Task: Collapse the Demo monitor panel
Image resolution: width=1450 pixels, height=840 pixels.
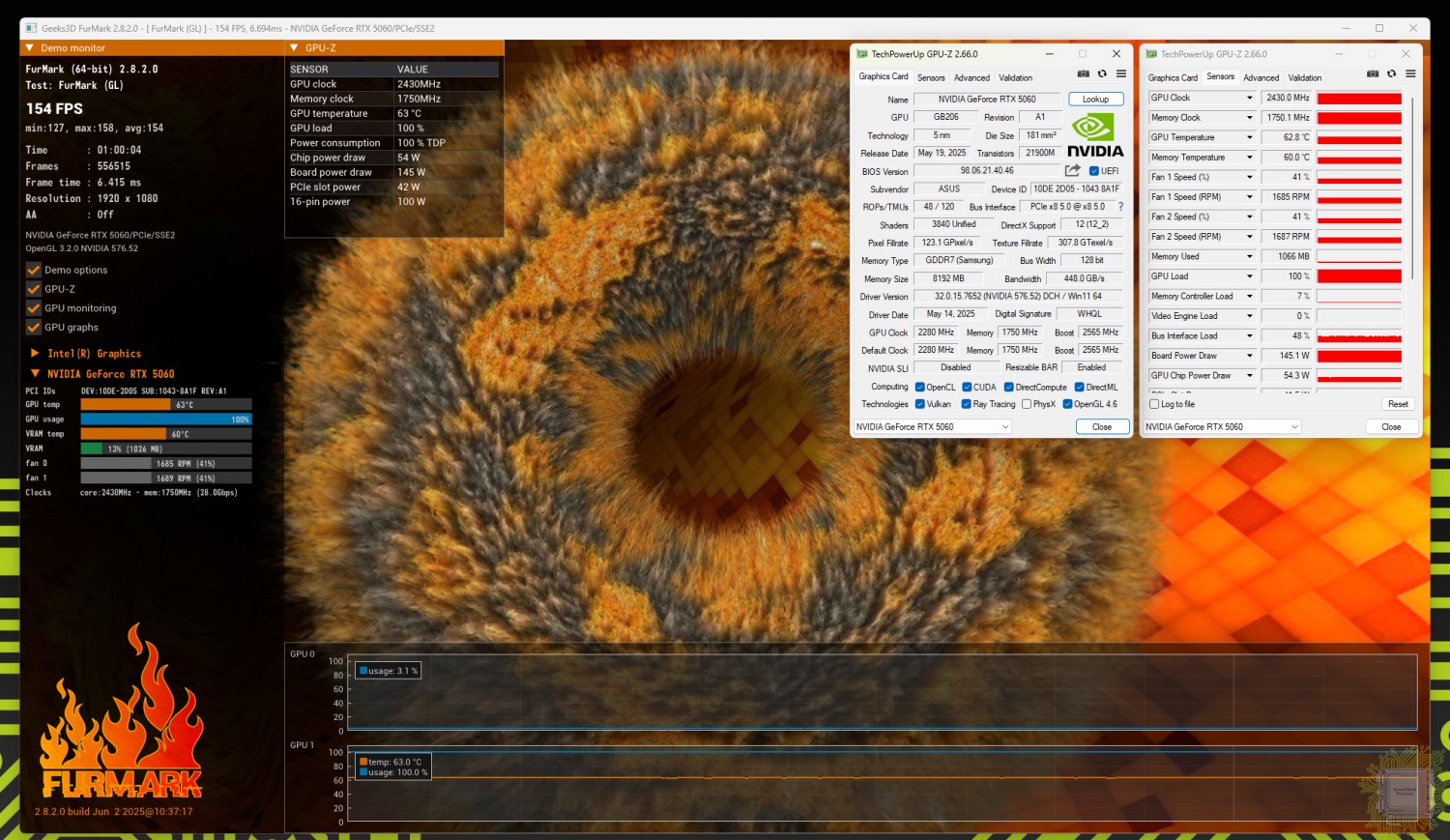Action: [x=30, y=48]
